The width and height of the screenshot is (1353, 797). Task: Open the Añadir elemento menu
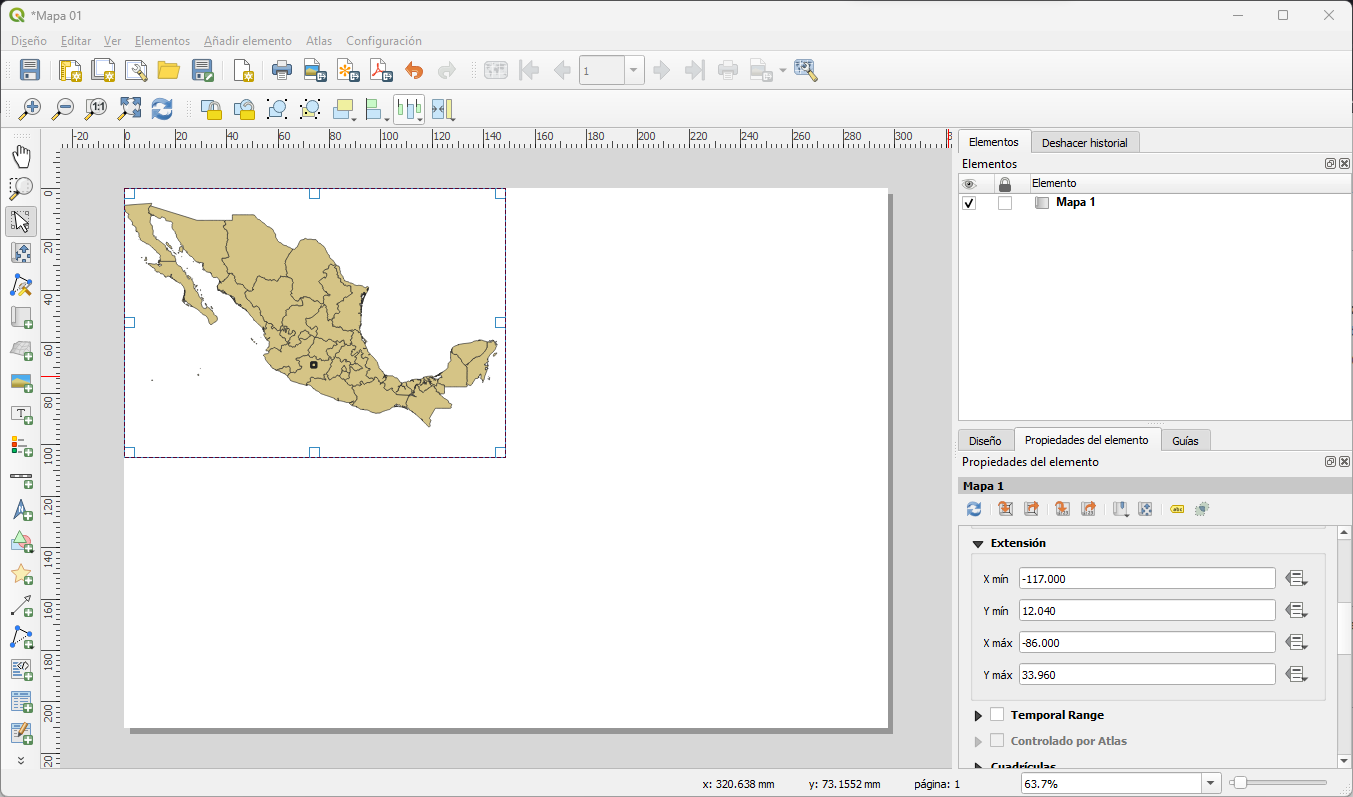click(248, 41)
